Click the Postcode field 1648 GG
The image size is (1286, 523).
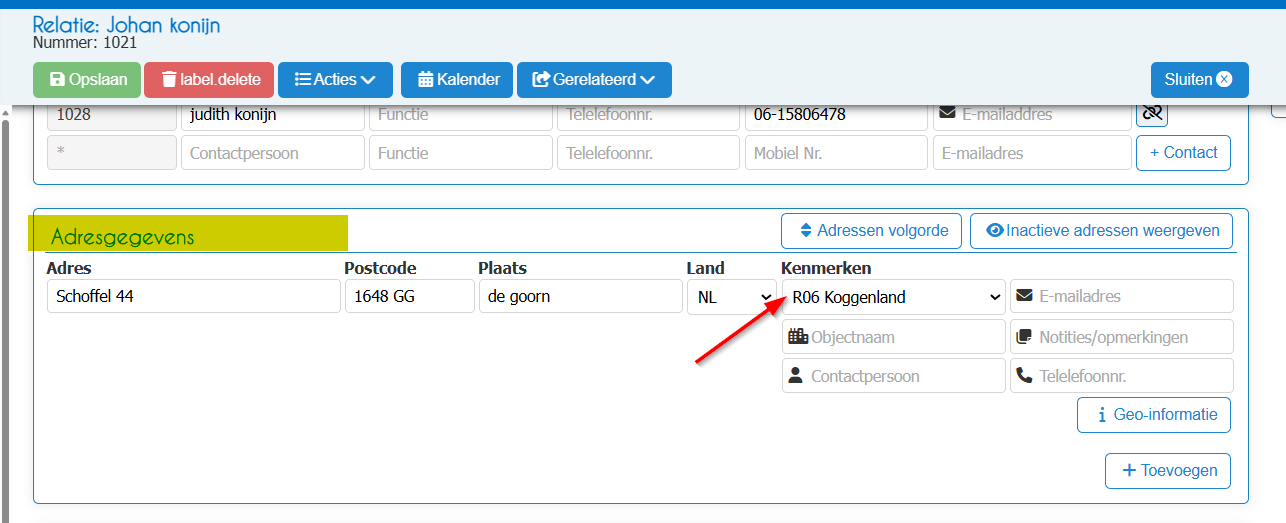410,296
